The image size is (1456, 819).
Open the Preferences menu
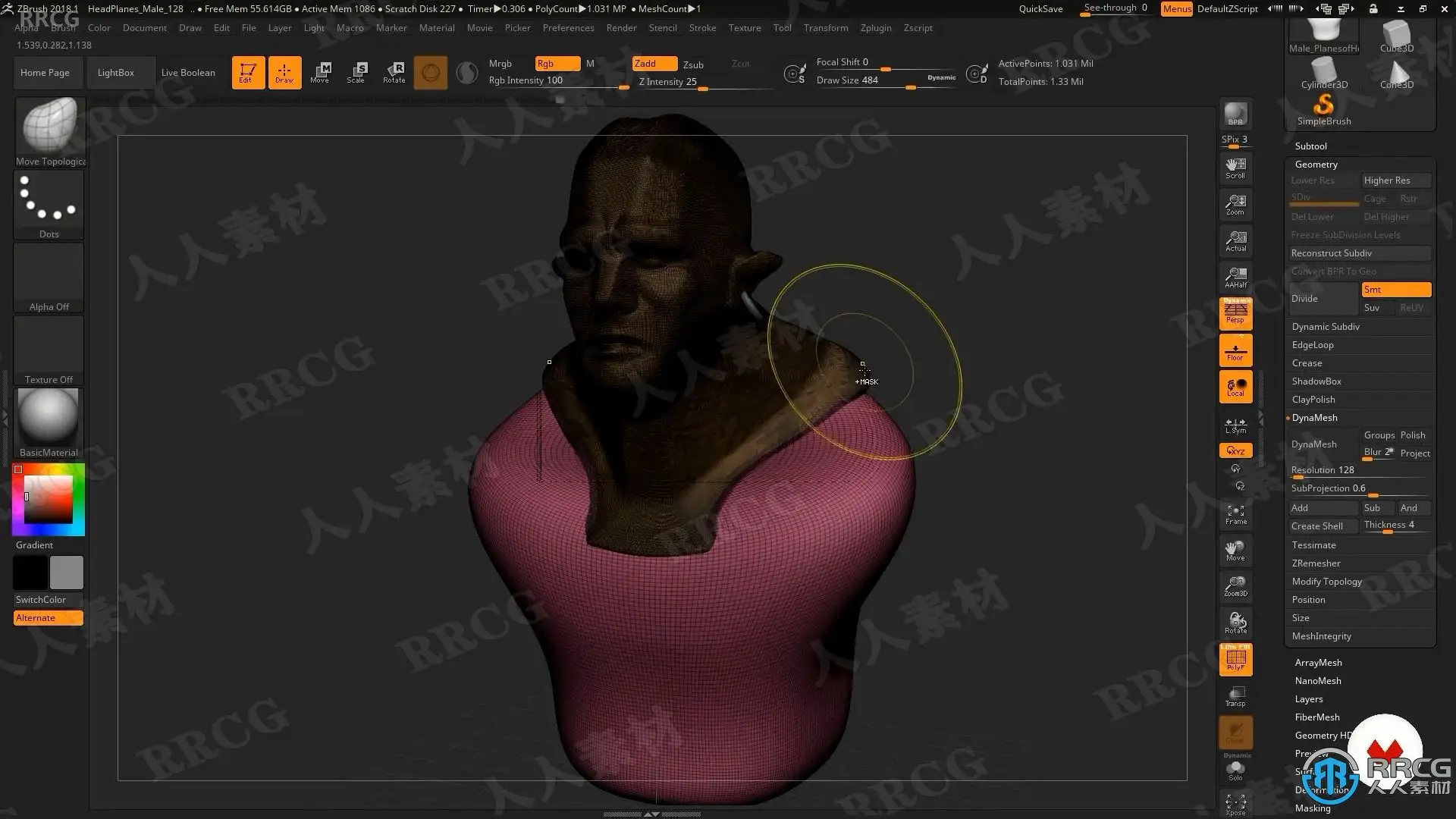tap(568, 28)
